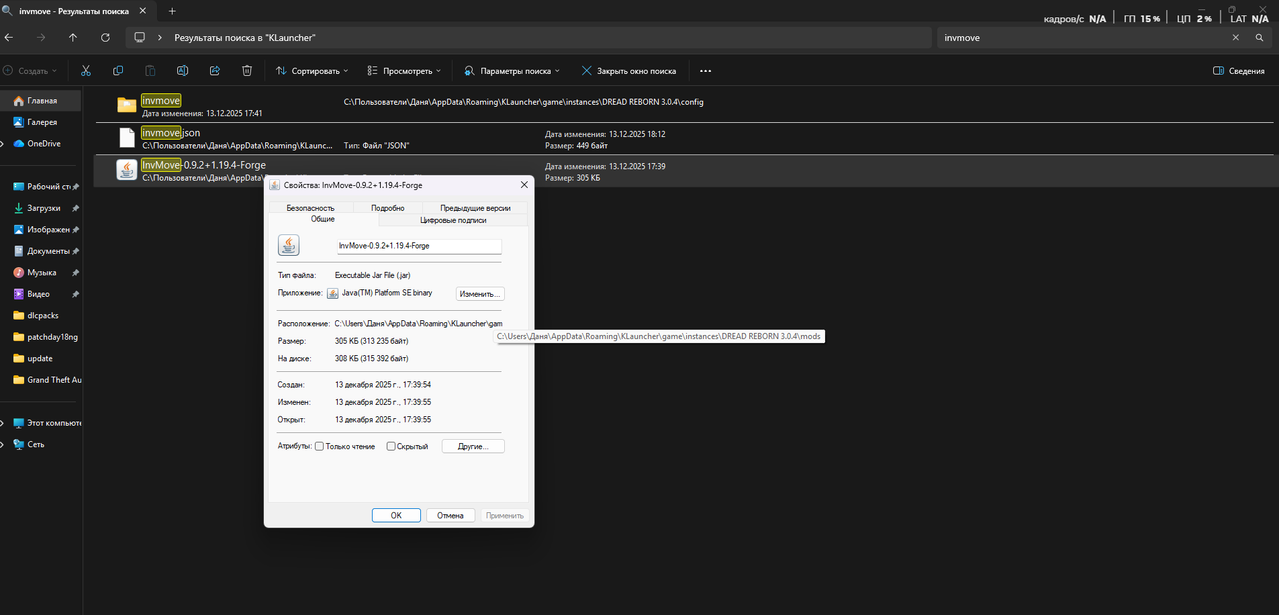
Task: Select the Расположение path text C:\Users\Даня
Action: pos(418,323)
